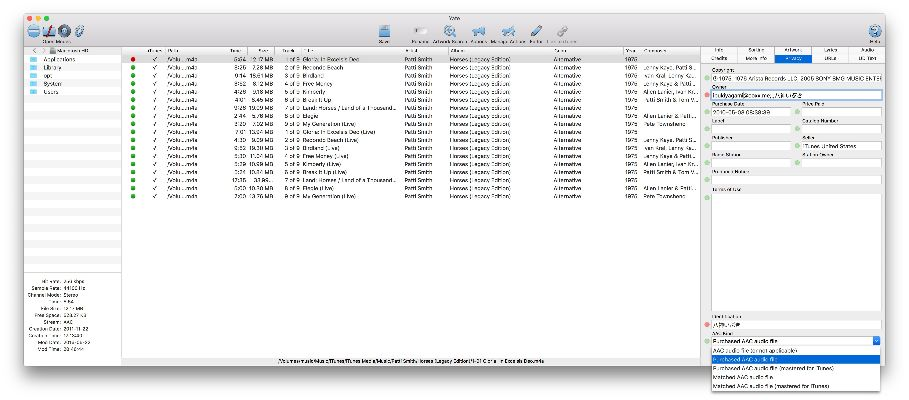The image size is (909, 400).
Task: Toggle the switch left of Artwork Search
Action: [419, 31]
